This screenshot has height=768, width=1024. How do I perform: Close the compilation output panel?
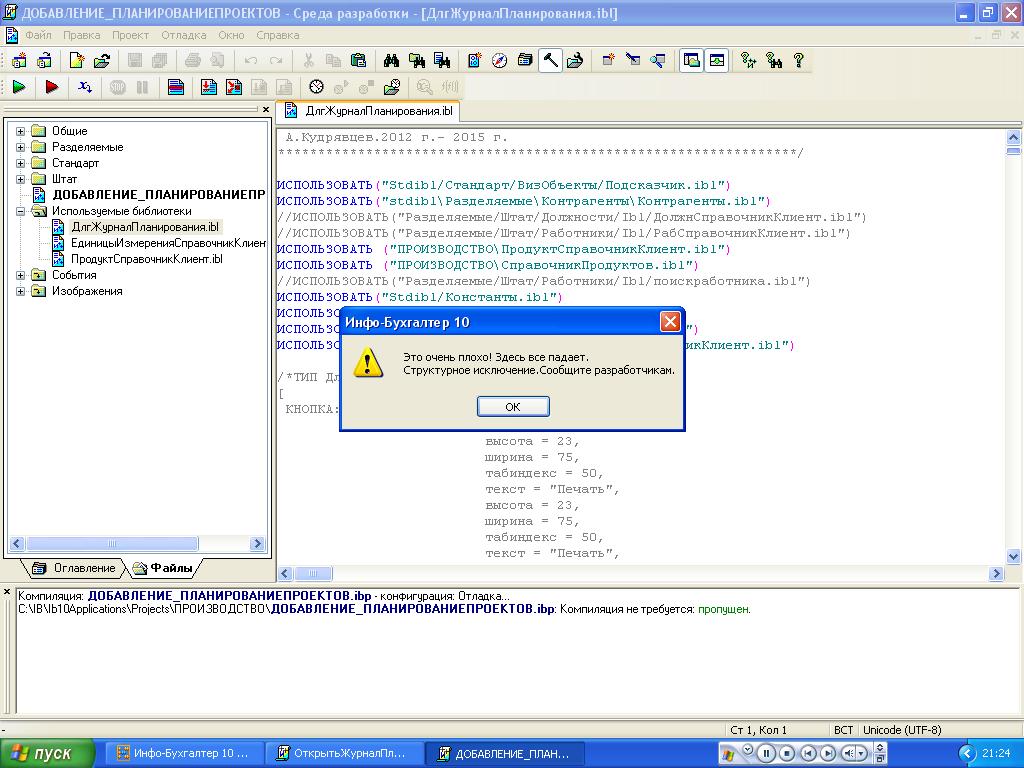pyautogui.click(x=7, y=592)
